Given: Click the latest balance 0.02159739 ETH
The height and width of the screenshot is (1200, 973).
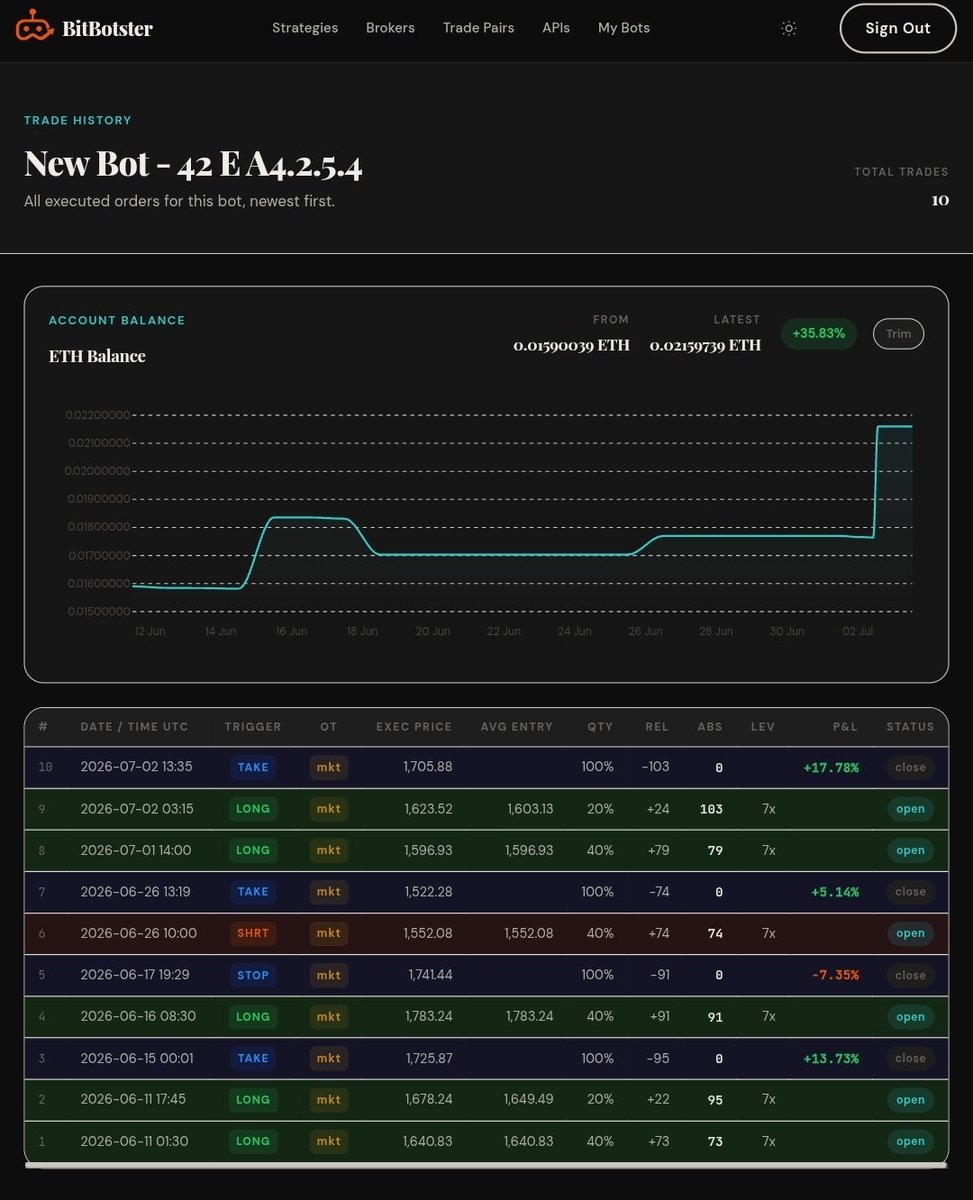Looking at the screenshot, I should click(705, 345).
